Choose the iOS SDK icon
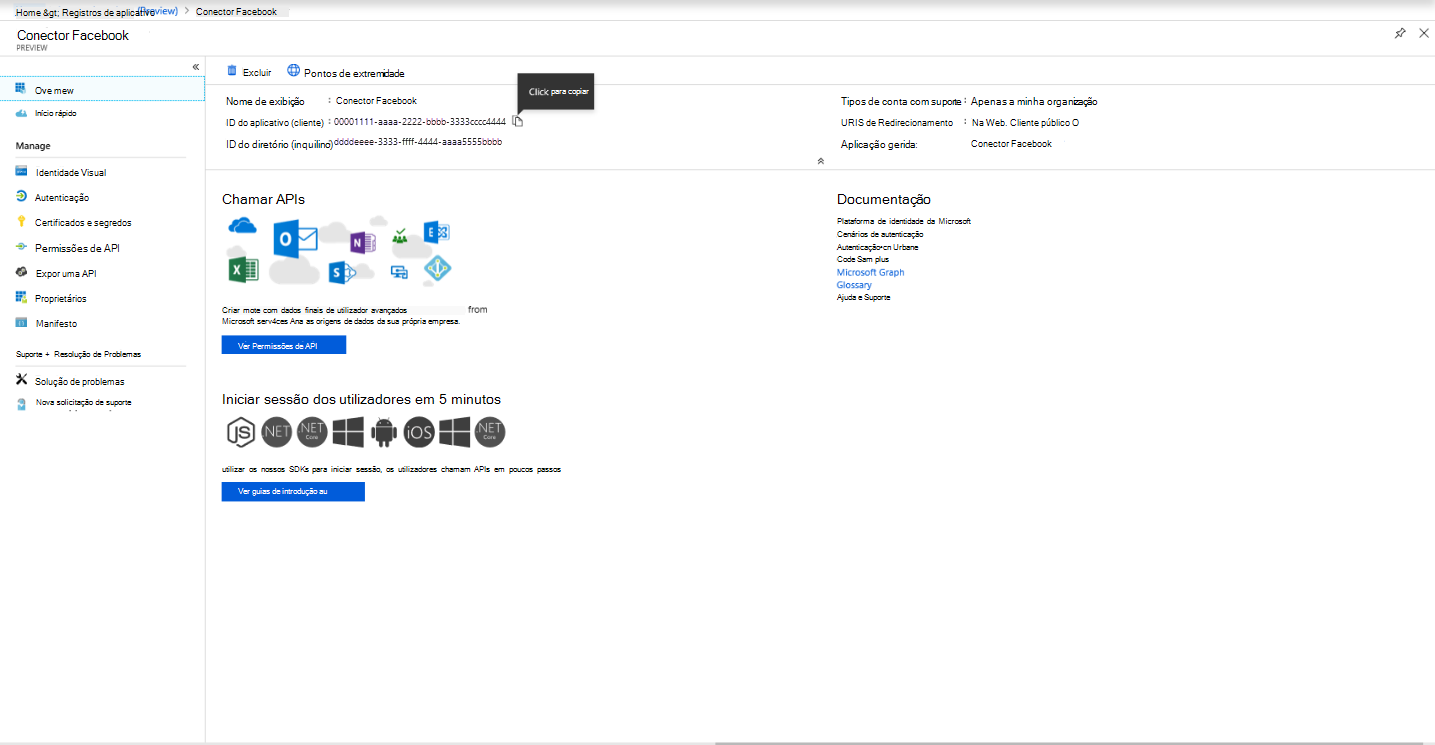1435x745 pixels. coord(419,432)
